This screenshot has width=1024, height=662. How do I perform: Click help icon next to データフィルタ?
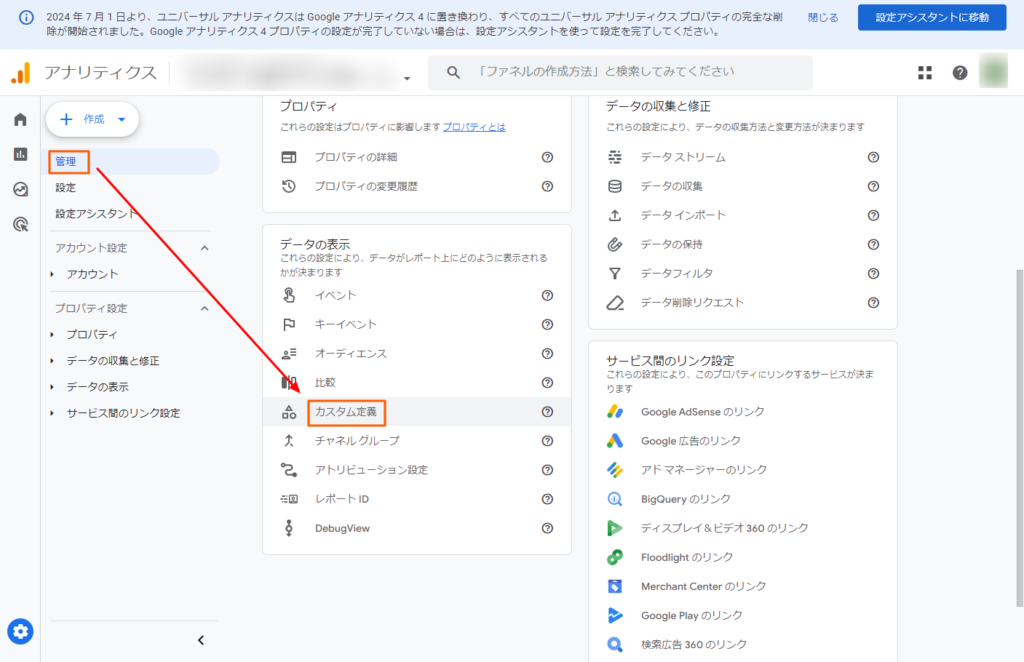click(873, 274)
